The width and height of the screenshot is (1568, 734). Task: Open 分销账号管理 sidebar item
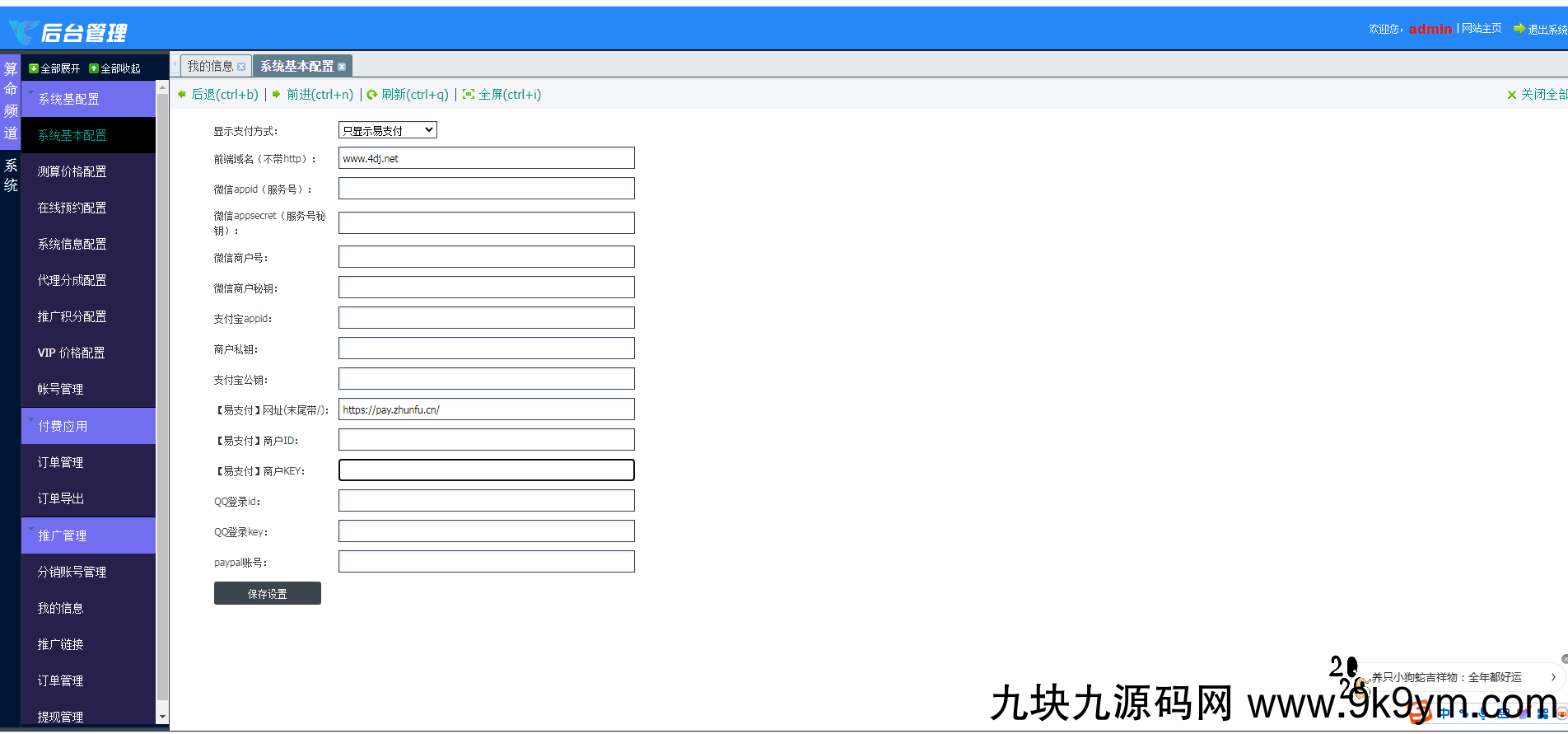click(88, 572)
